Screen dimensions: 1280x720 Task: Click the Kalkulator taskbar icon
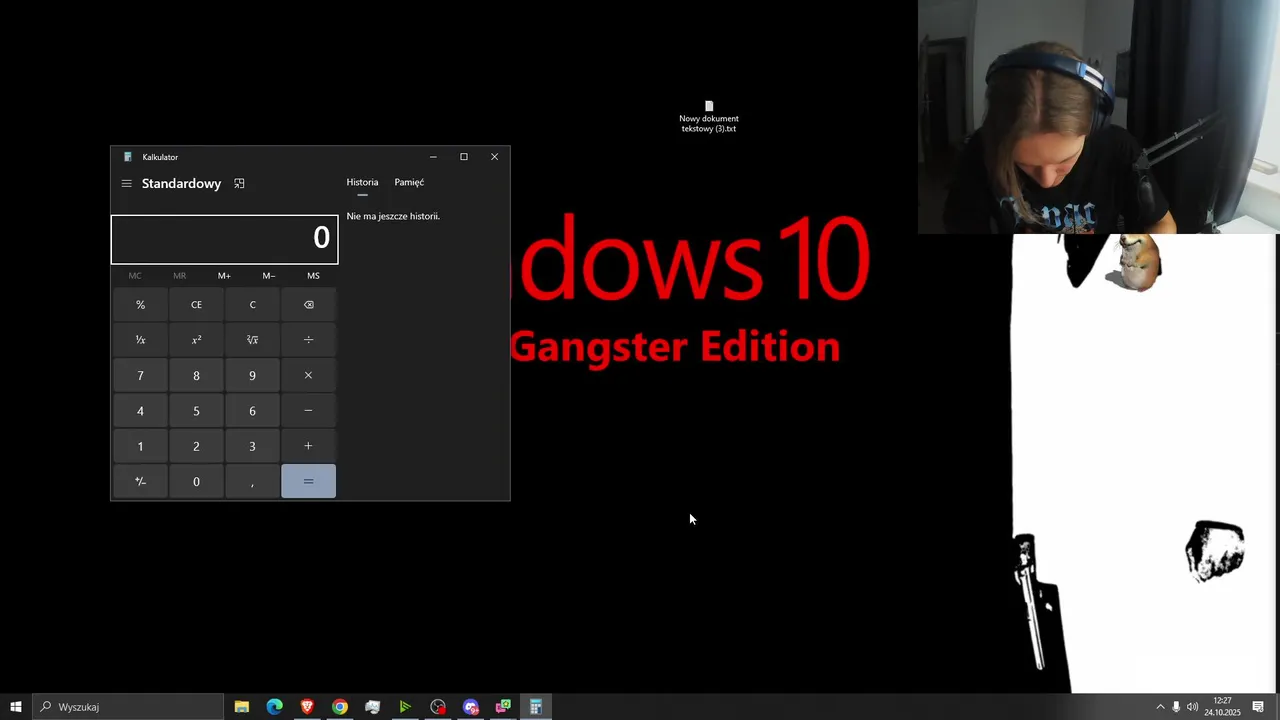[536, 707]
